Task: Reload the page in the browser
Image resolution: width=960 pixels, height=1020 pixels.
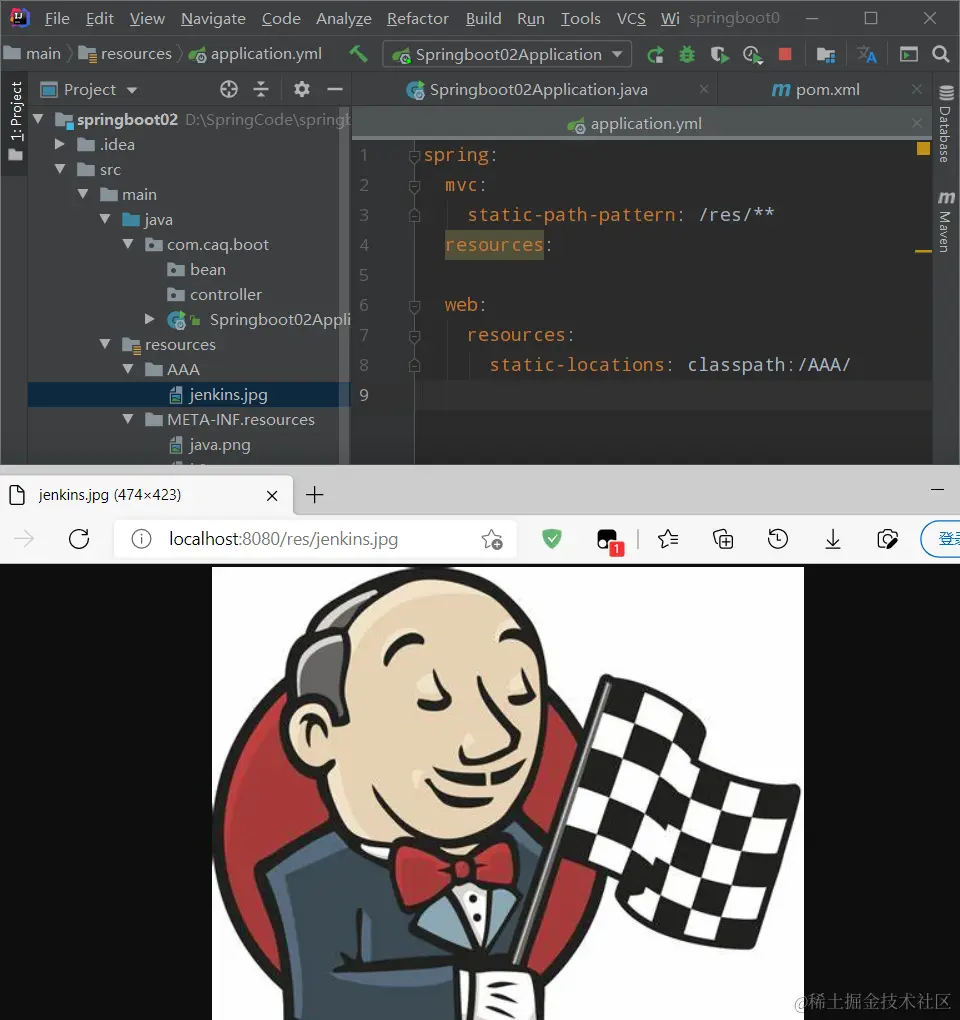Action: tap(79, 539)
